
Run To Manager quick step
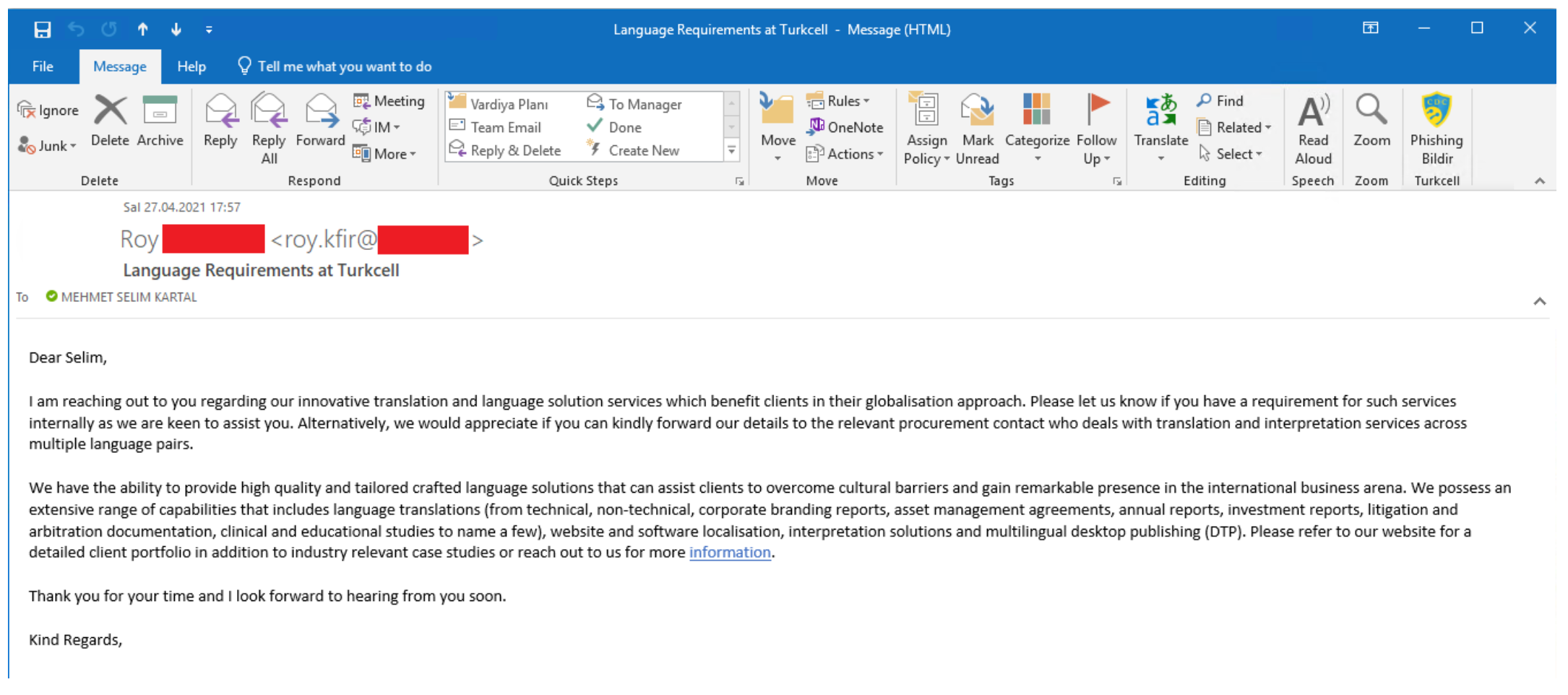click(634, 104)
